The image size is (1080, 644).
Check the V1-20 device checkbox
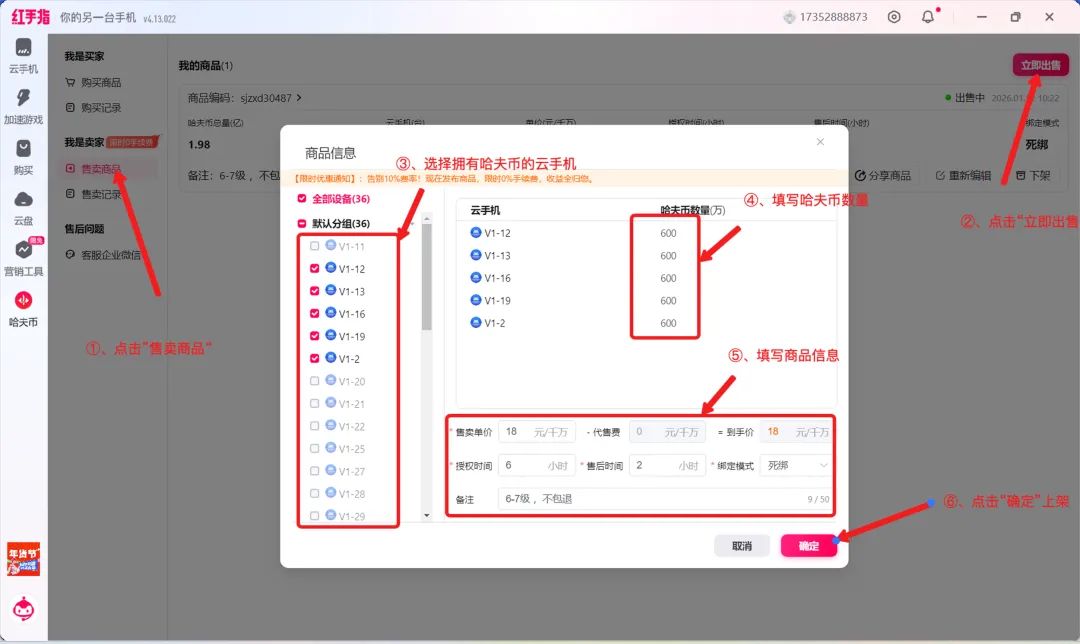click(315, 381)
